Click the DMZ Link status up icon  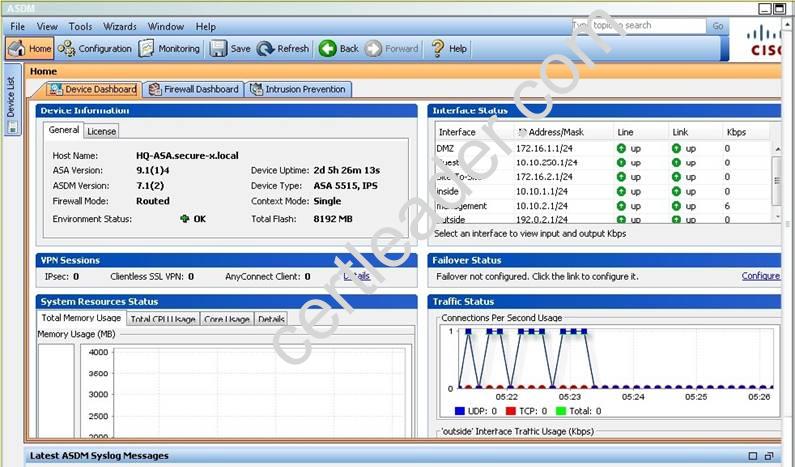676,149
